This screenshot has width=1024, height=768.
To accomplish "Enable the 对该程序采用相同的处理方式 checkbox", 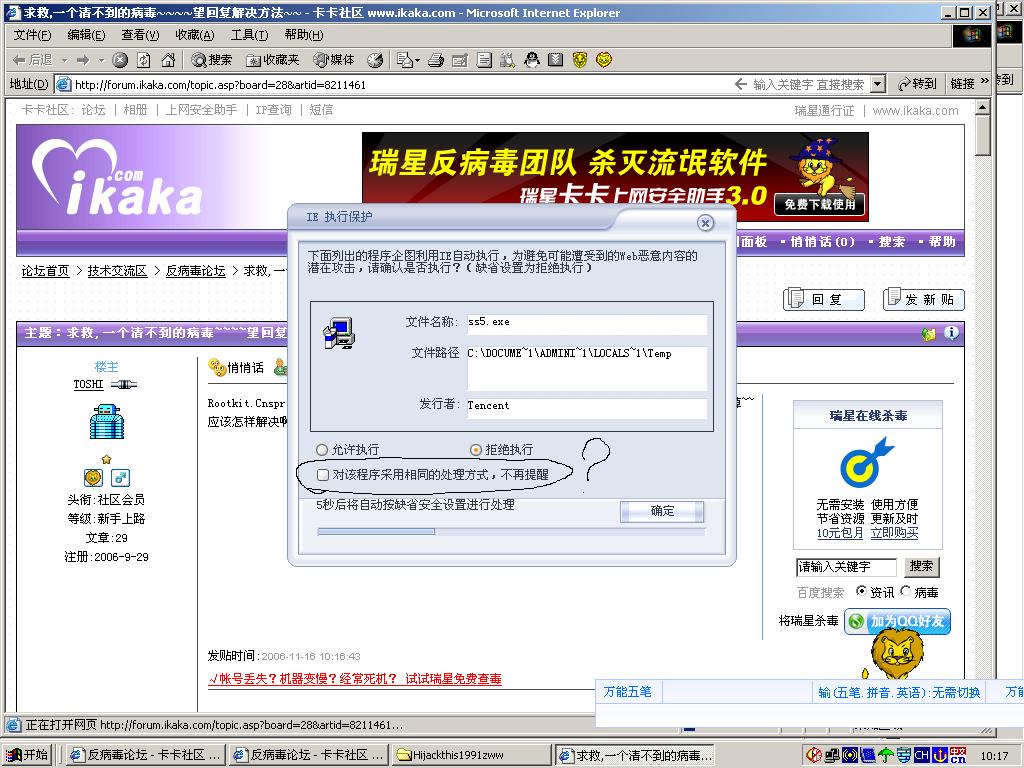I will pos(323,475).
